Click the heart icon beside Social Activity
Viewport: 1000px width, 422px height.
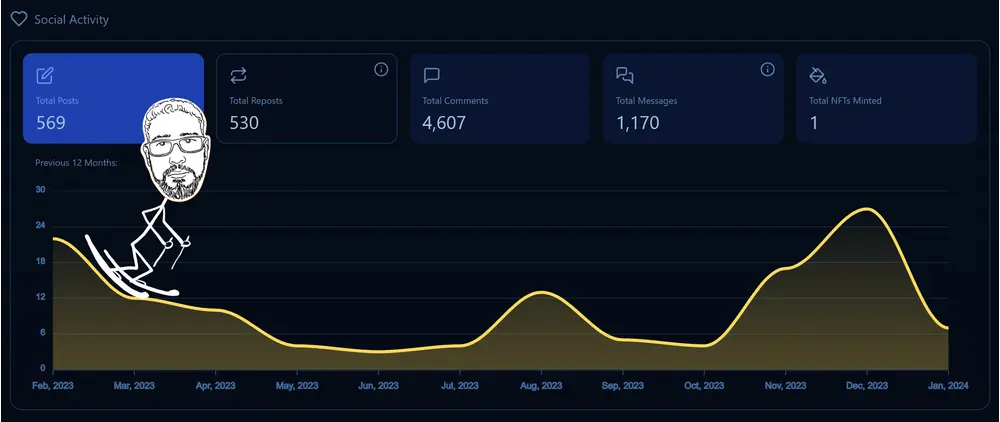pyautogui.click(x=18, y=19)
